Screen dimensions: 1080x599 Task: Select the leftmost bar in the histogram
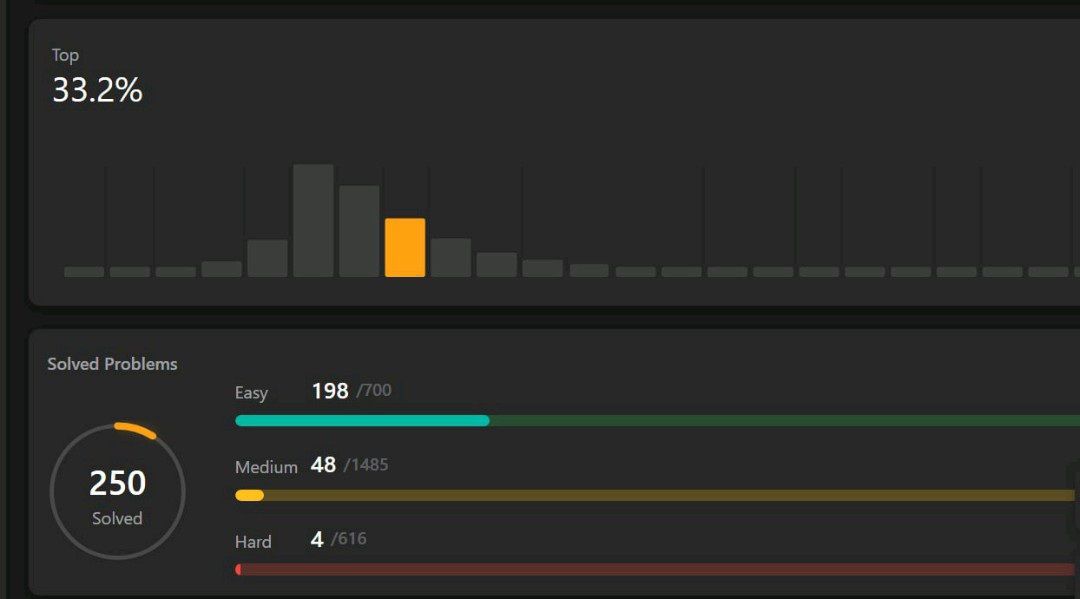pos(84,272)
